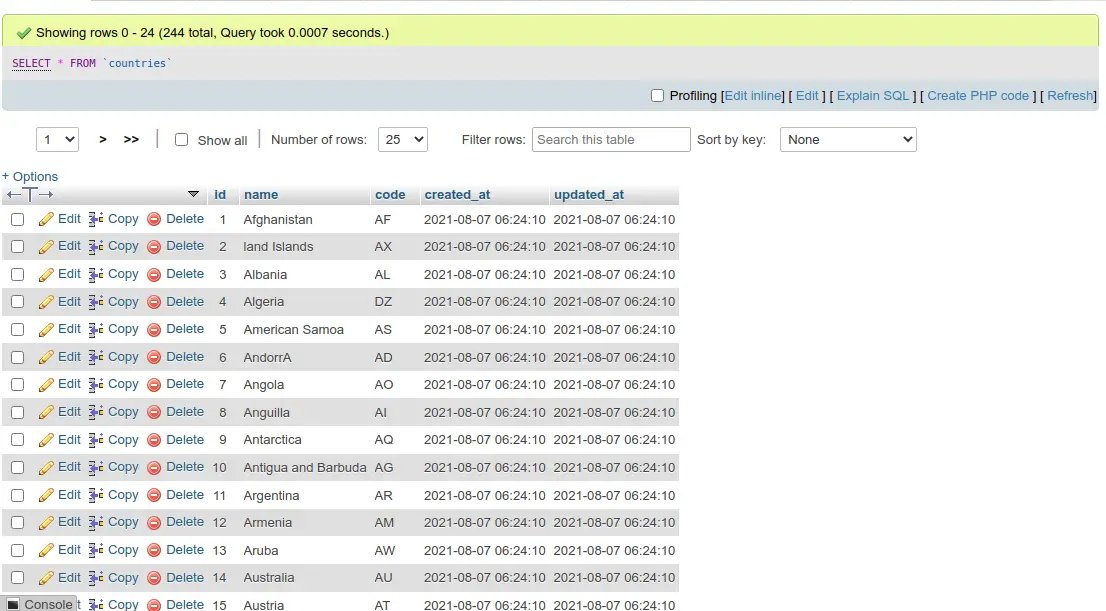Open the Sort by key dropdown
This screenshot has height=611, width=1106.
[x=848, y=140]
